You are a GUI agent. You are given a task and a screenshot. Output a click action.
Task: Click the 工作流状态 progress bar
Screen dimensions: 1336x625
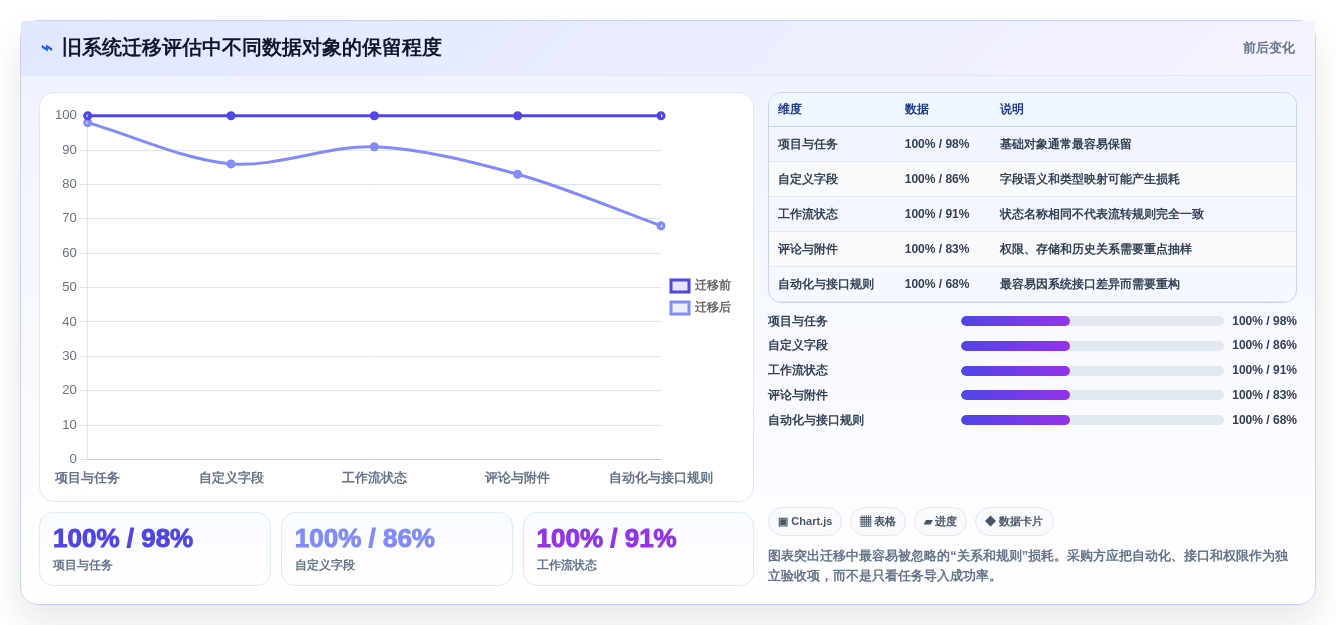point(1092,371)
